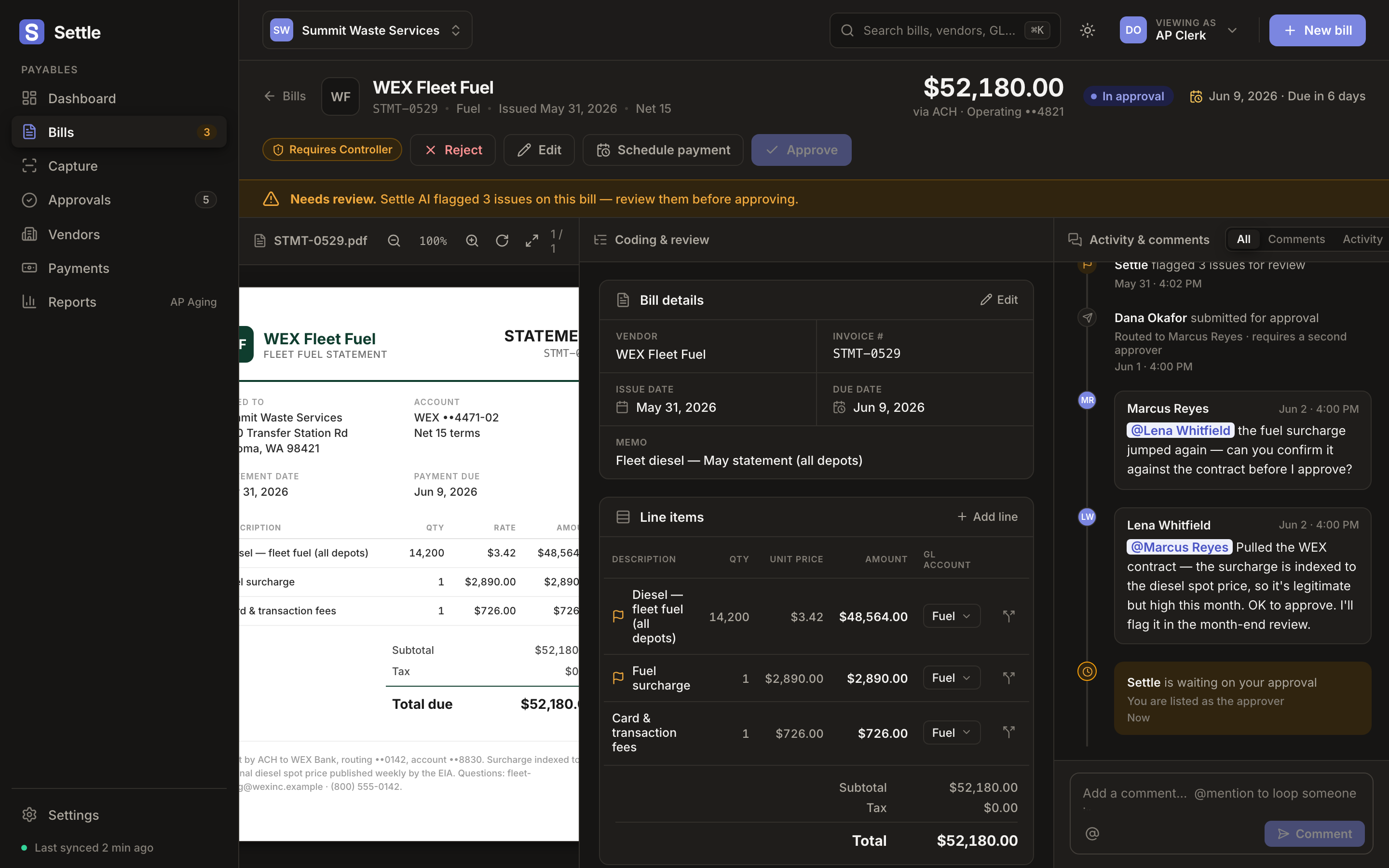Click the Lena Whitfield LW avatar
Viewport: 1389px width, 868px height.
1087,516
